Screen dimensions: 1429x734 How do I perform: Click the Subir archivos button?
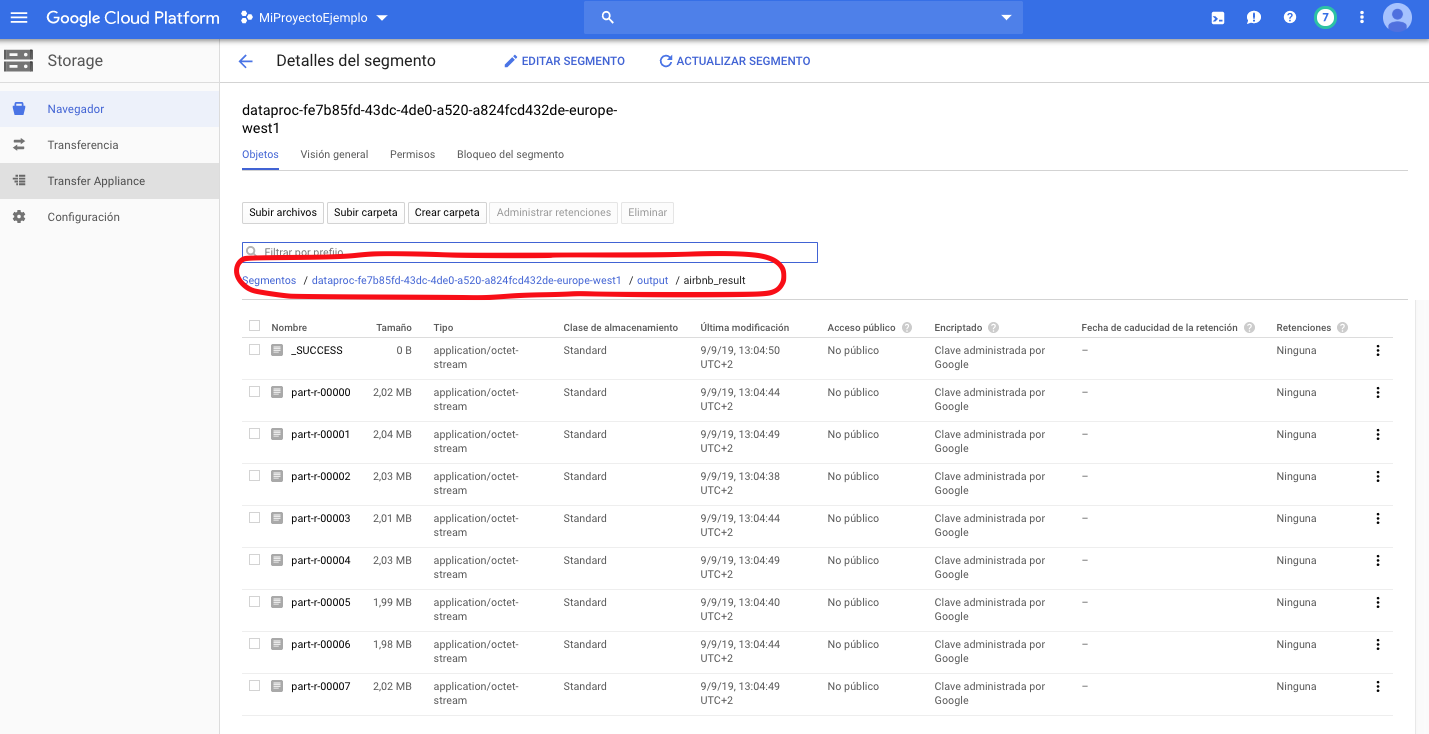click(x=283, y=212)
